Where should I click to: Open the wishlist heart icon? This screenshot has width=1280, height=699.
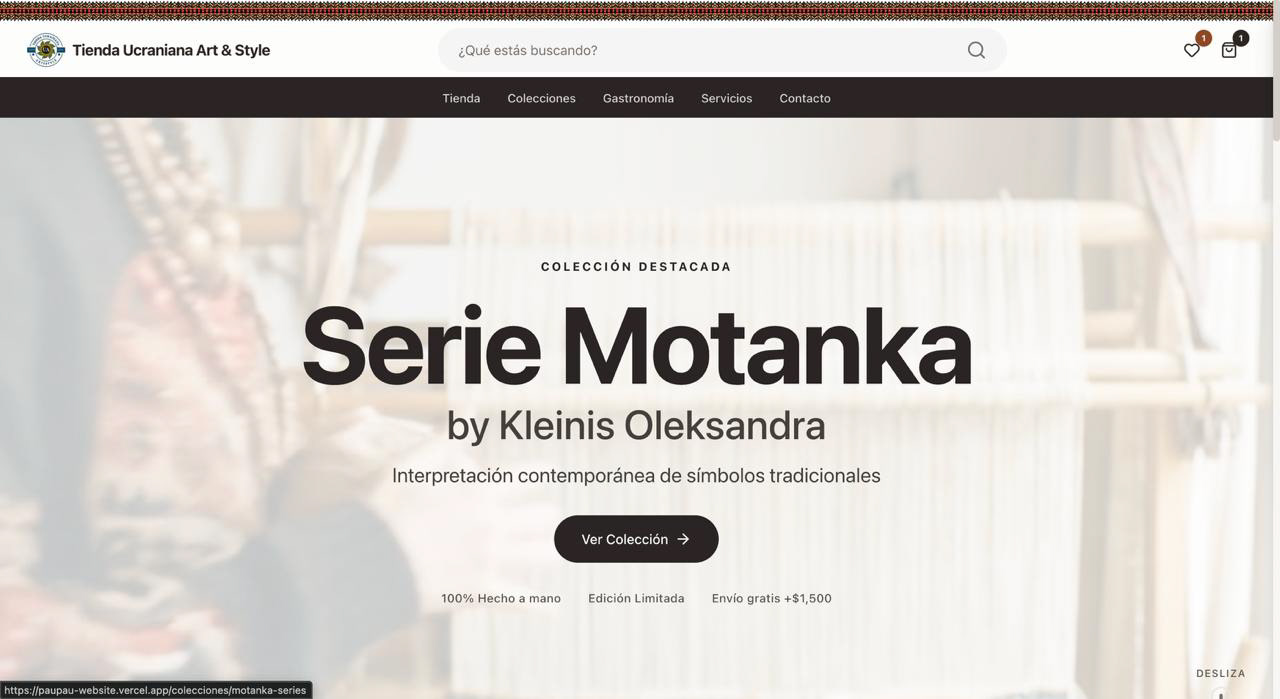click(x=1191, y=50)
